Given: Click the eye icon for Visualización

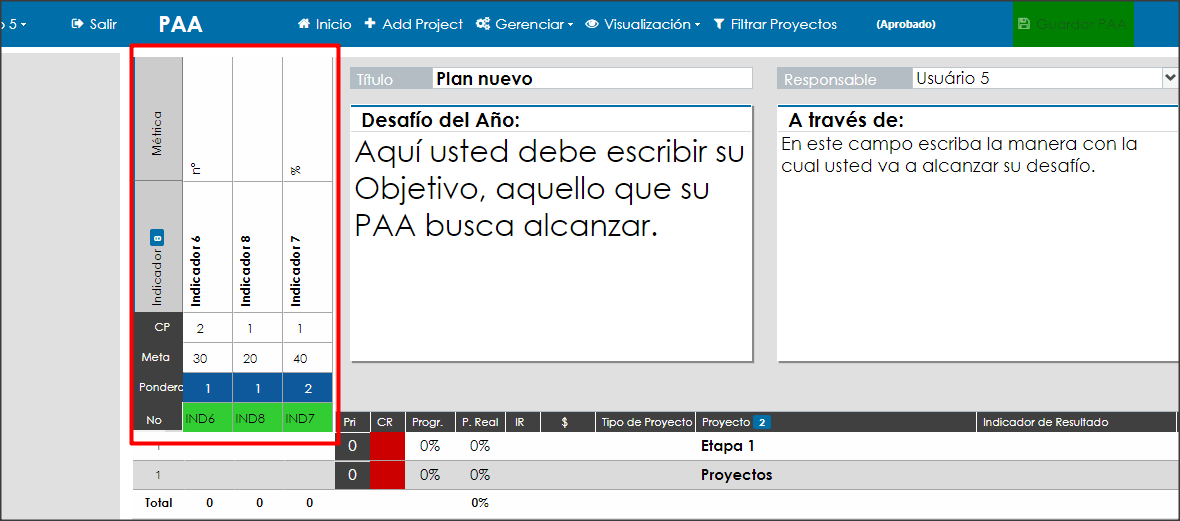Looking at the screenshot, I should (592, 24).
